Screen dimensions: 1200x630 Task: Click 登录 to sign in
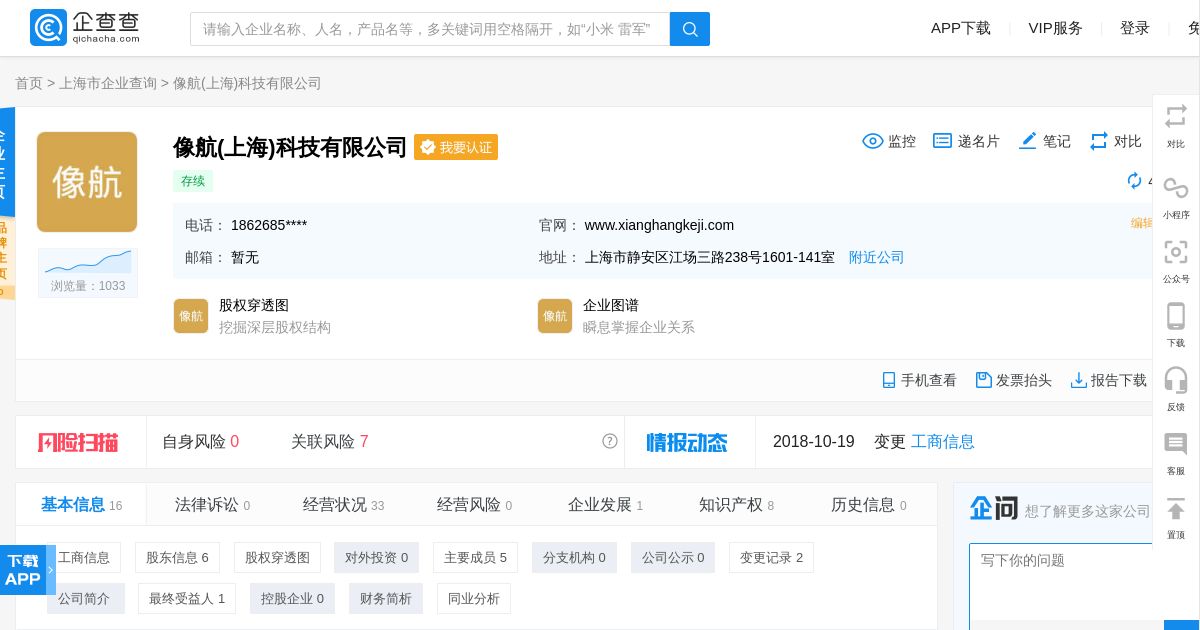point(1135,28)
